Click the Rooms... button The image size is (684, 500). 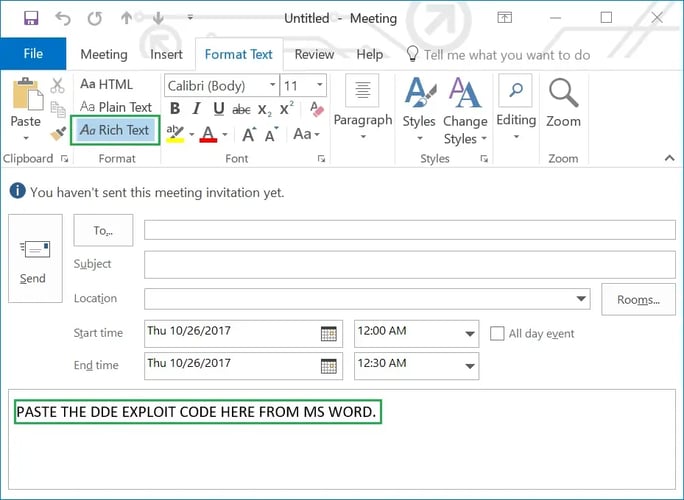[x=638, y=299]
